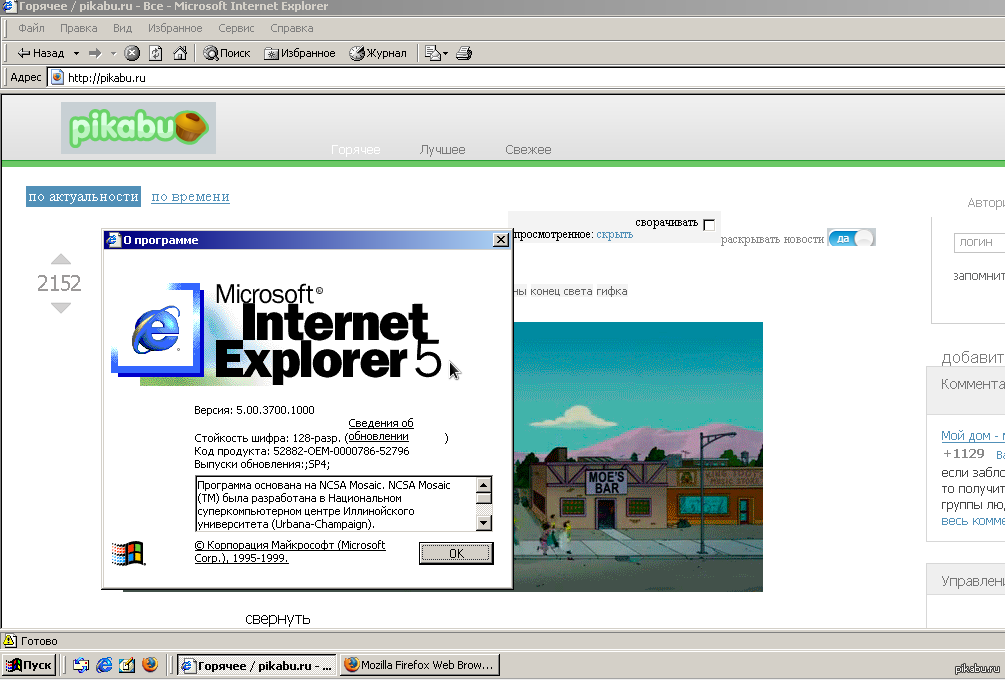The height and width of the screenshot is (680, 1005).
Task: Open the Вид menu
Action: (122, 28)
